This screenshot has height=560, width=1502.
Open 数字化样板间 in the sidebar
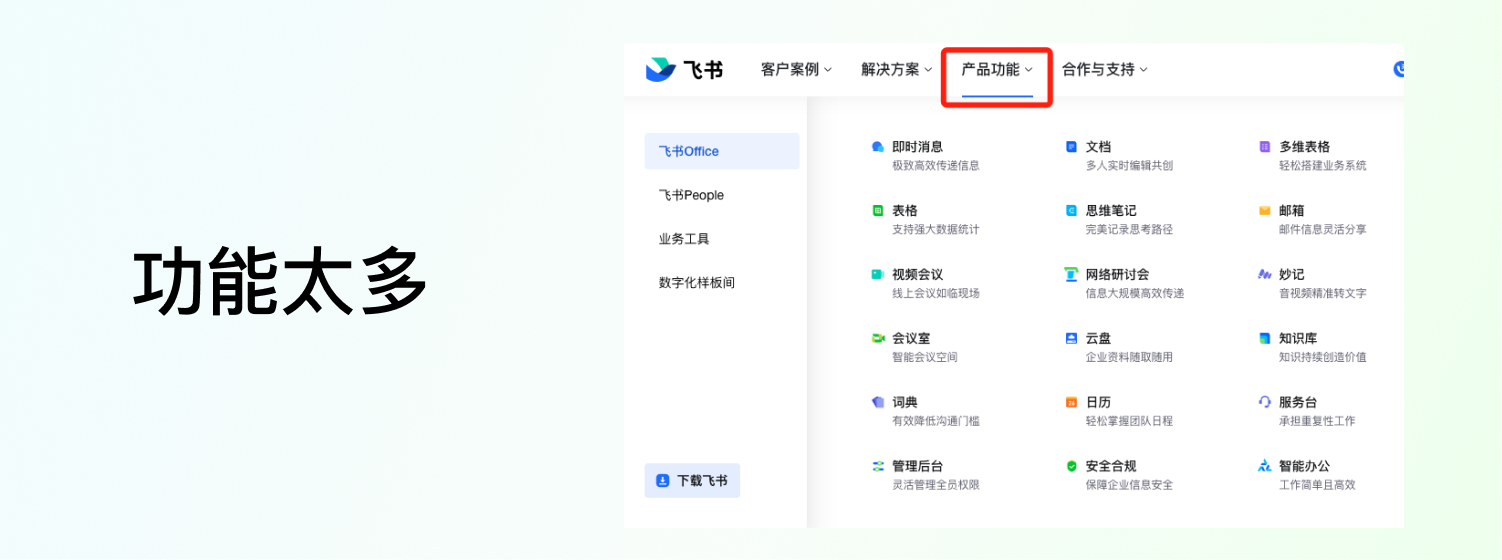[697, 283]
